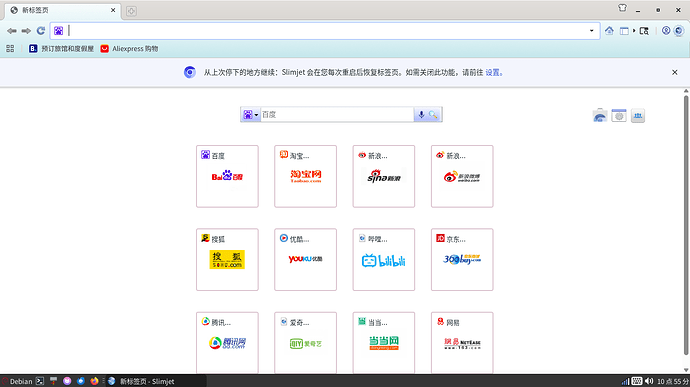The width and height of the screenshot is (690, 387).
Task: Open the network signal tray icon
Action: (x=625, y=381)
